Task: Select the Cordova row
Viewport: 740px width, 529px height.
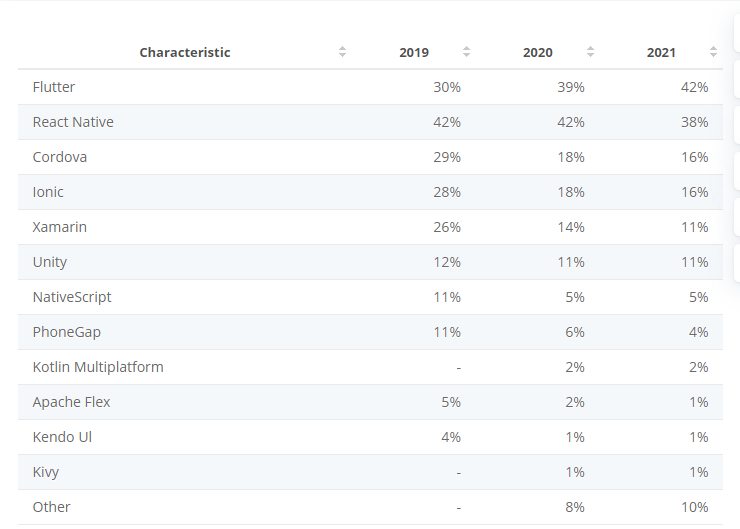Action: [370, 157]
